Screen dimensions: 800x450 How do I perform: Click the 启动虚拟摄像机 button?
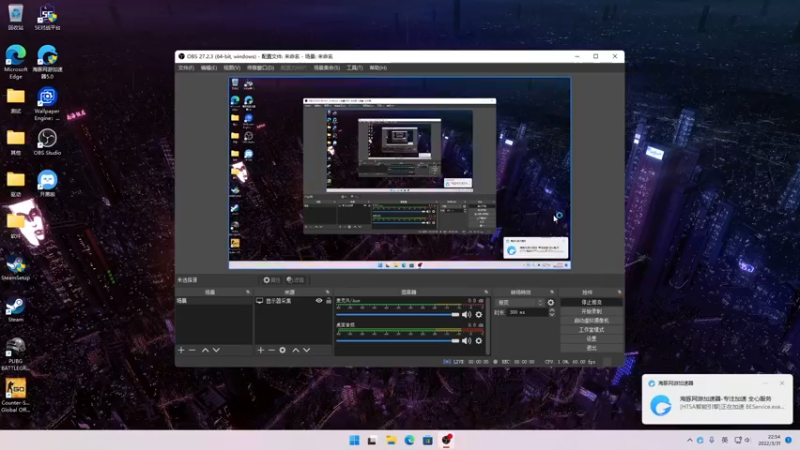coord(591,320)
